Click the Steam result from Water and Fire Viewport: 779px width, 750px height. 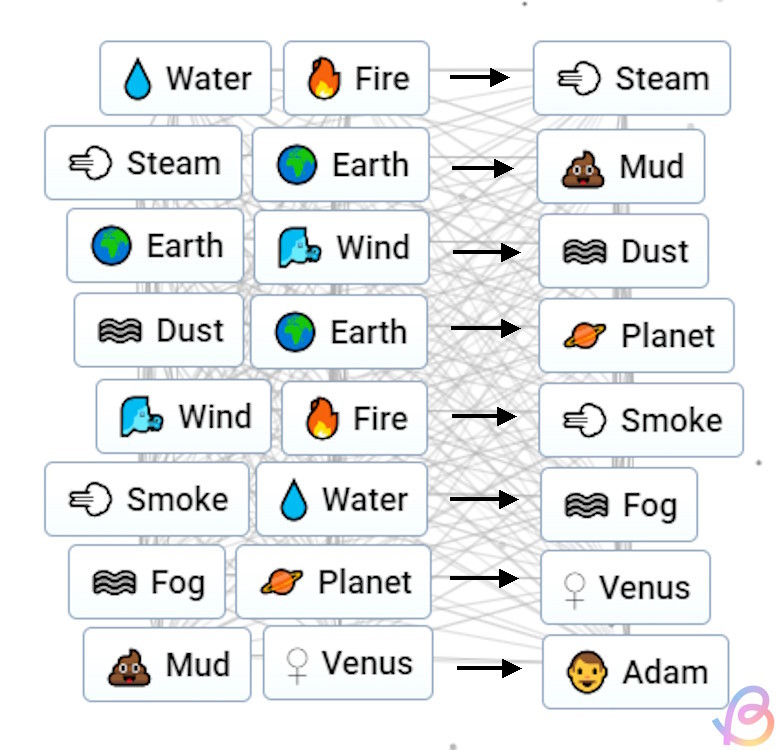tap(631, 79)
